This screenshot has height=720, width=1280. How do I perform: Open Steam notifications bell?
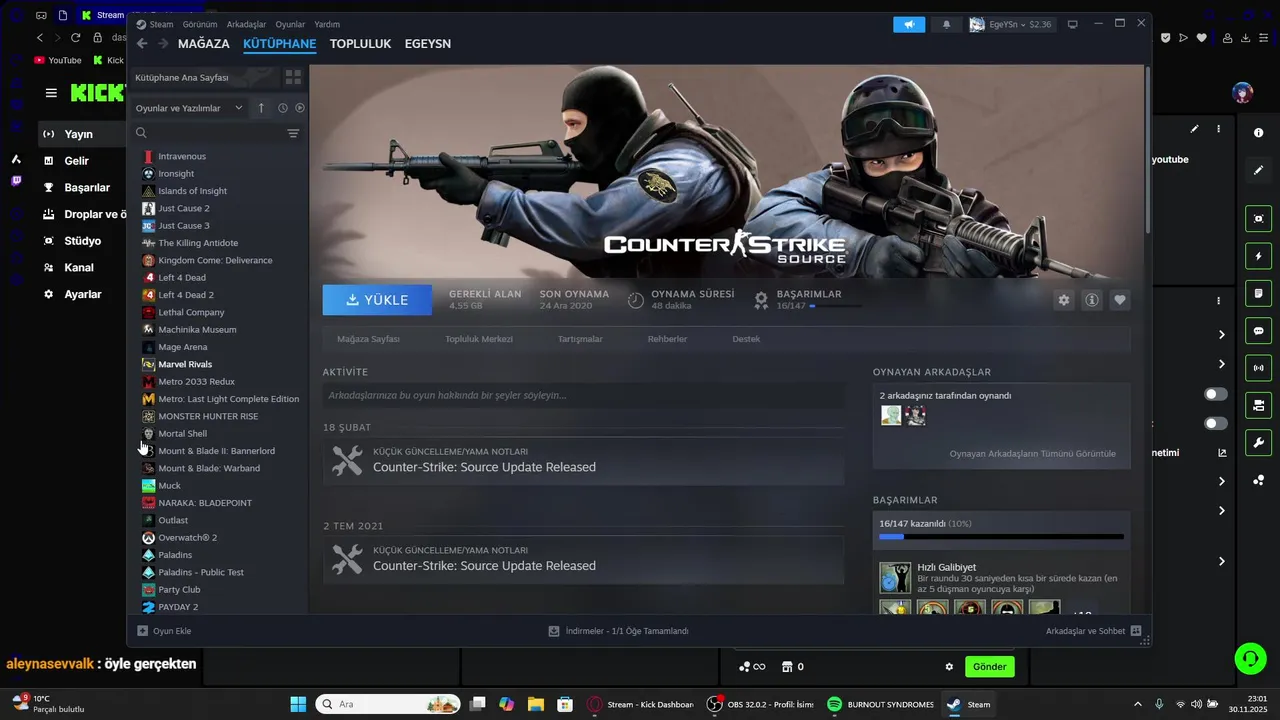coord(946,24)
